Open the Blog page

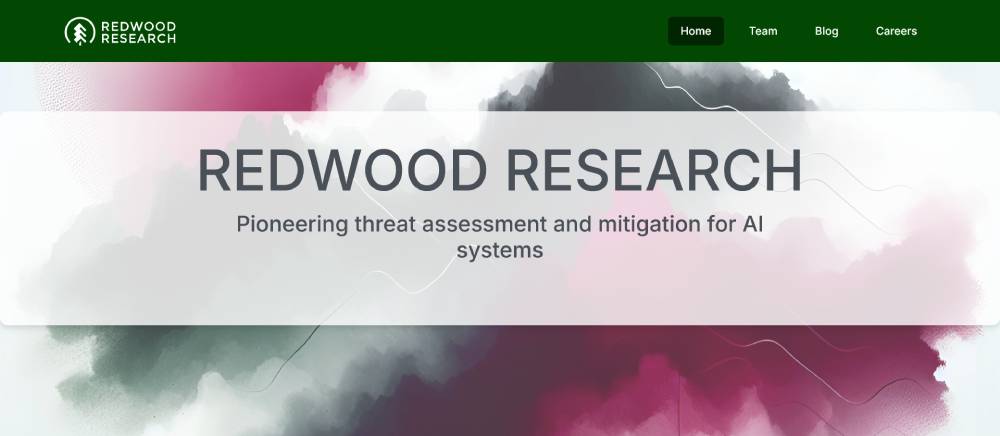(826, 31)
